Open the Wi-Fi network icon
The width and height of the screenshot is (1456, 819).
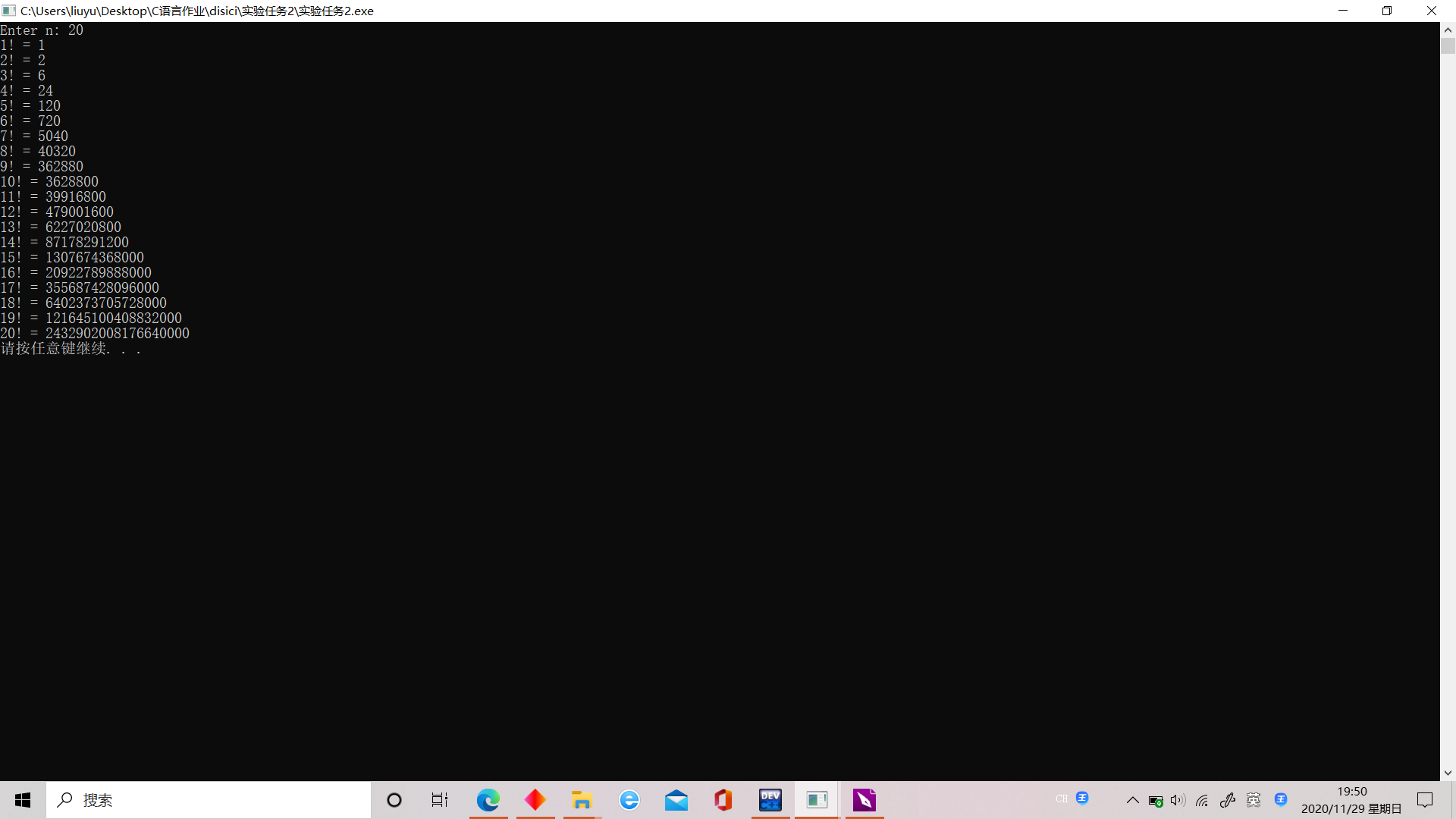(x=1202, y=800)
